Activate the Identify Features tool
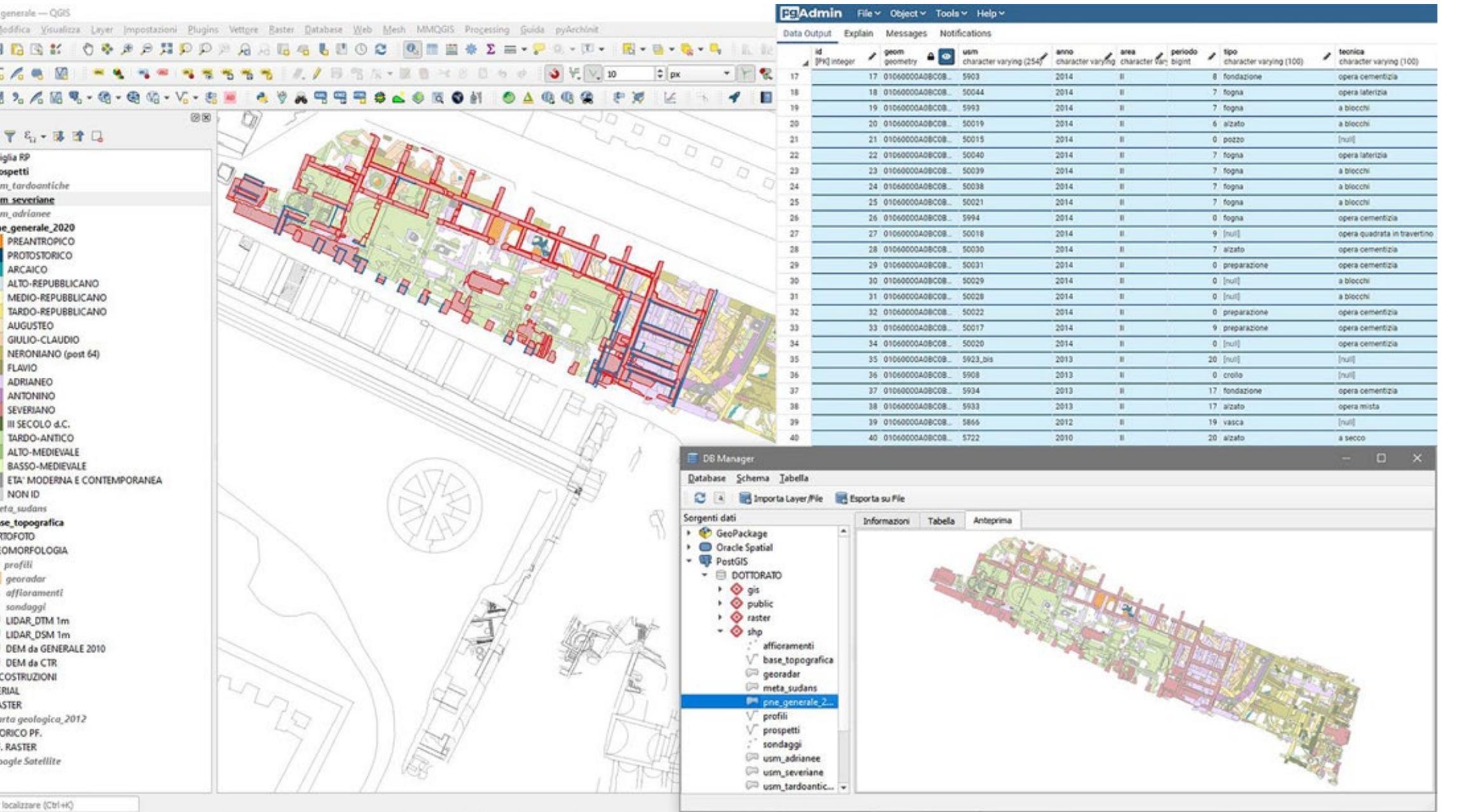This screenshot has height=812, width=1481. 412,49
